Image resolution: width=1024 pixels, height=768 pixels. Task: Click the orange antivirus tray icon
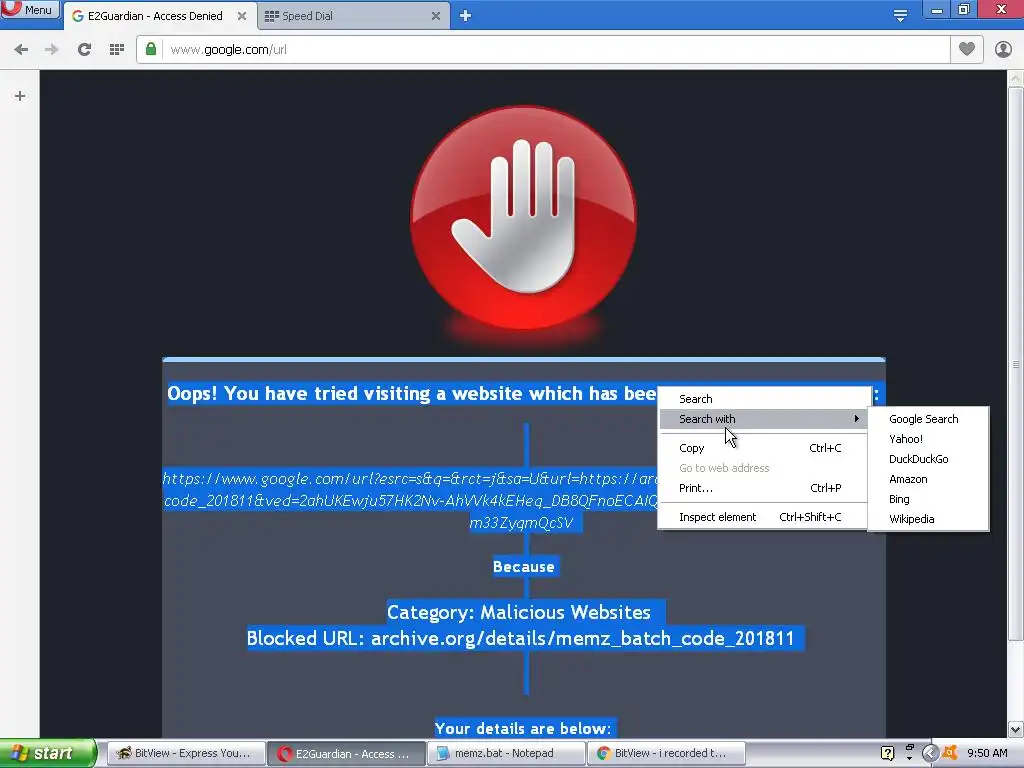click(x=950, y=753)
